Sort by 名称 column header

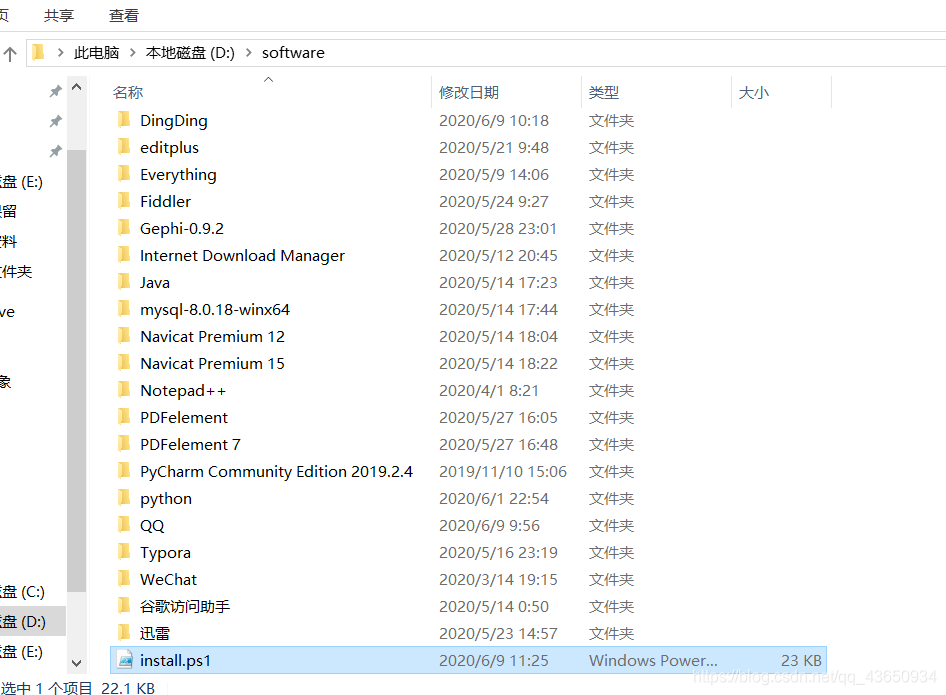(x=128, y=93)
